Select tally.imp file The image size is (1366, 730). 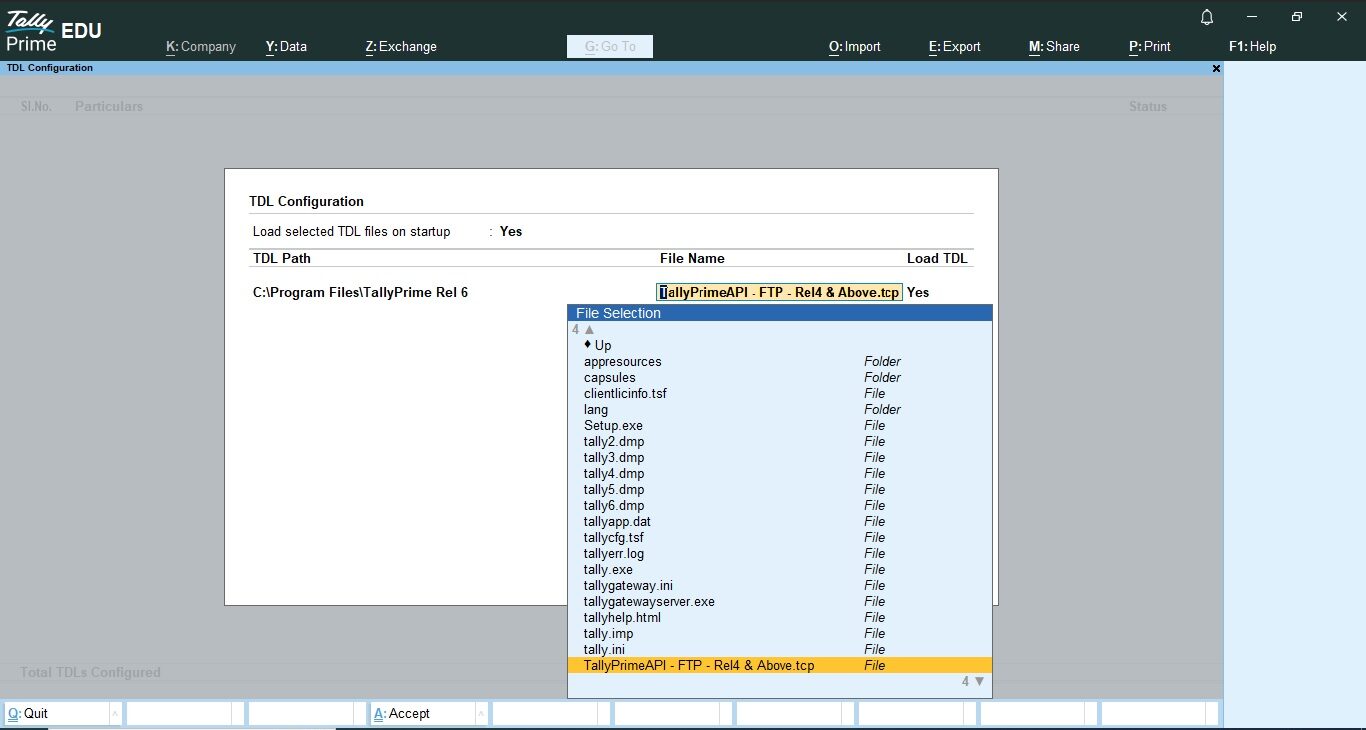(x=779, y=633)
